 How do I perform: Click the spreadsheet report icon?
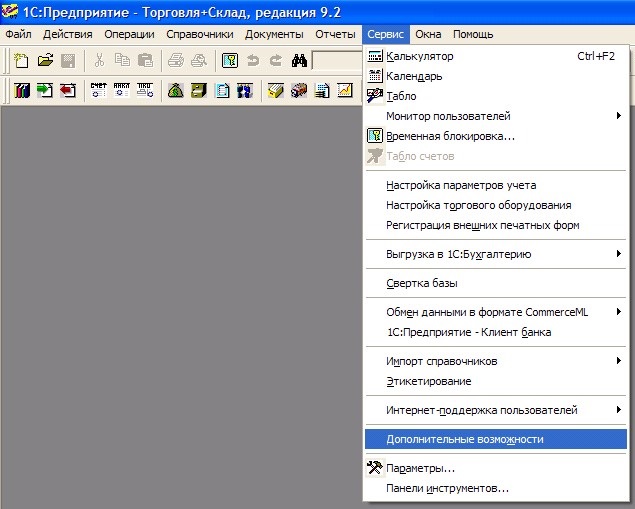[322, 90]
